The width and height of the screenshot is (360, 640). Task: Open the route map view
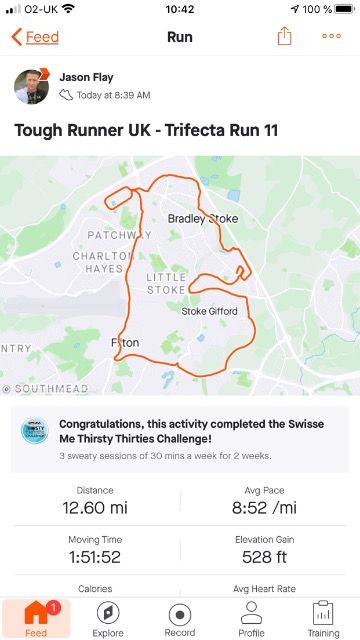click(180, 276)
